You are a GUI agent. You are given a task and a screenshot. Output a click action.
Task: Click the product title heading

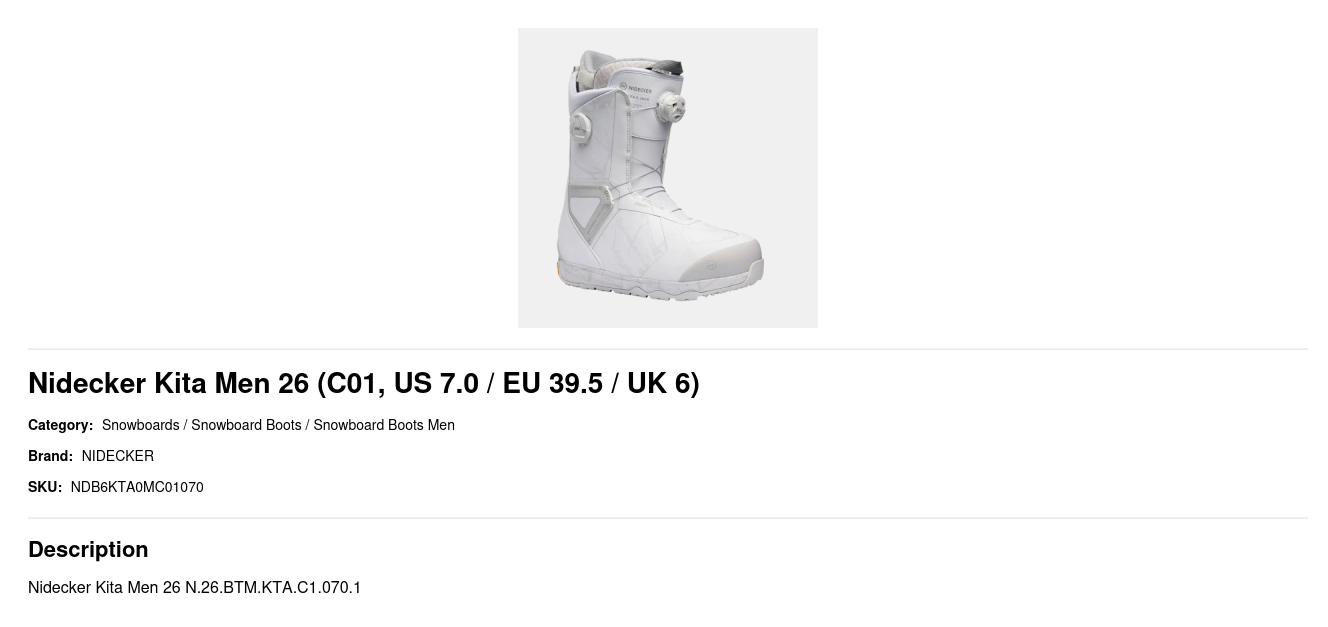(x=364, y=383)
